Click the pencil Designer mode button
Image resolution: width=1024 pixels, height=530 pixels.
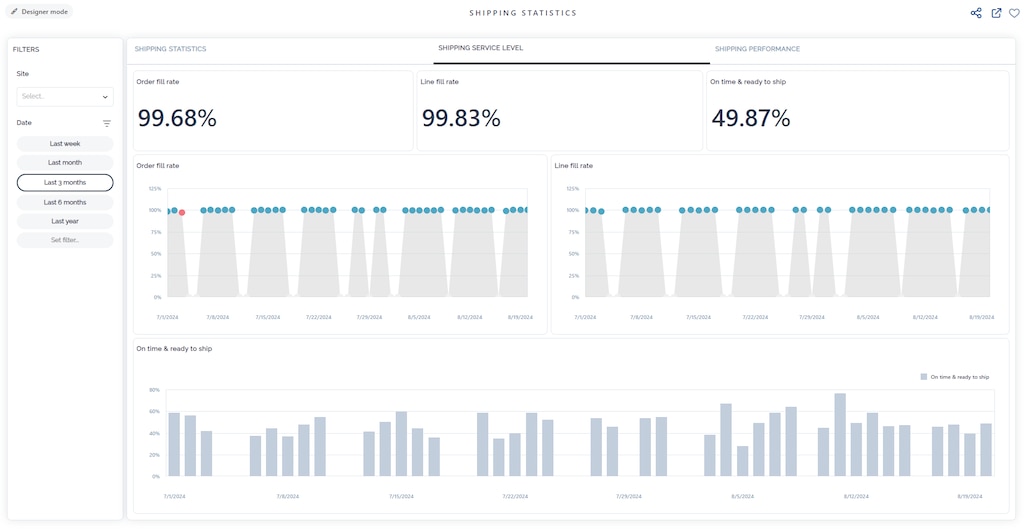(40, 12)
